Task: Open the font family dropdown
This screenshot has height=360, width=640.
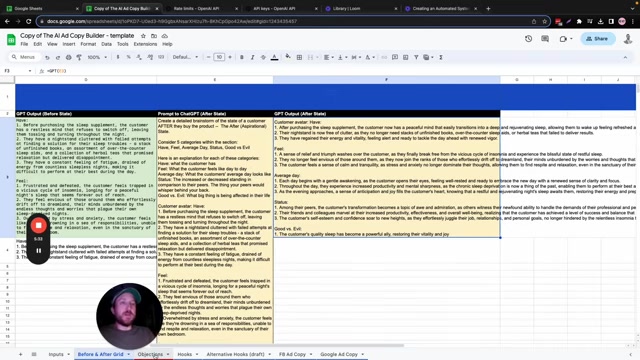Action: coord(185,58)
